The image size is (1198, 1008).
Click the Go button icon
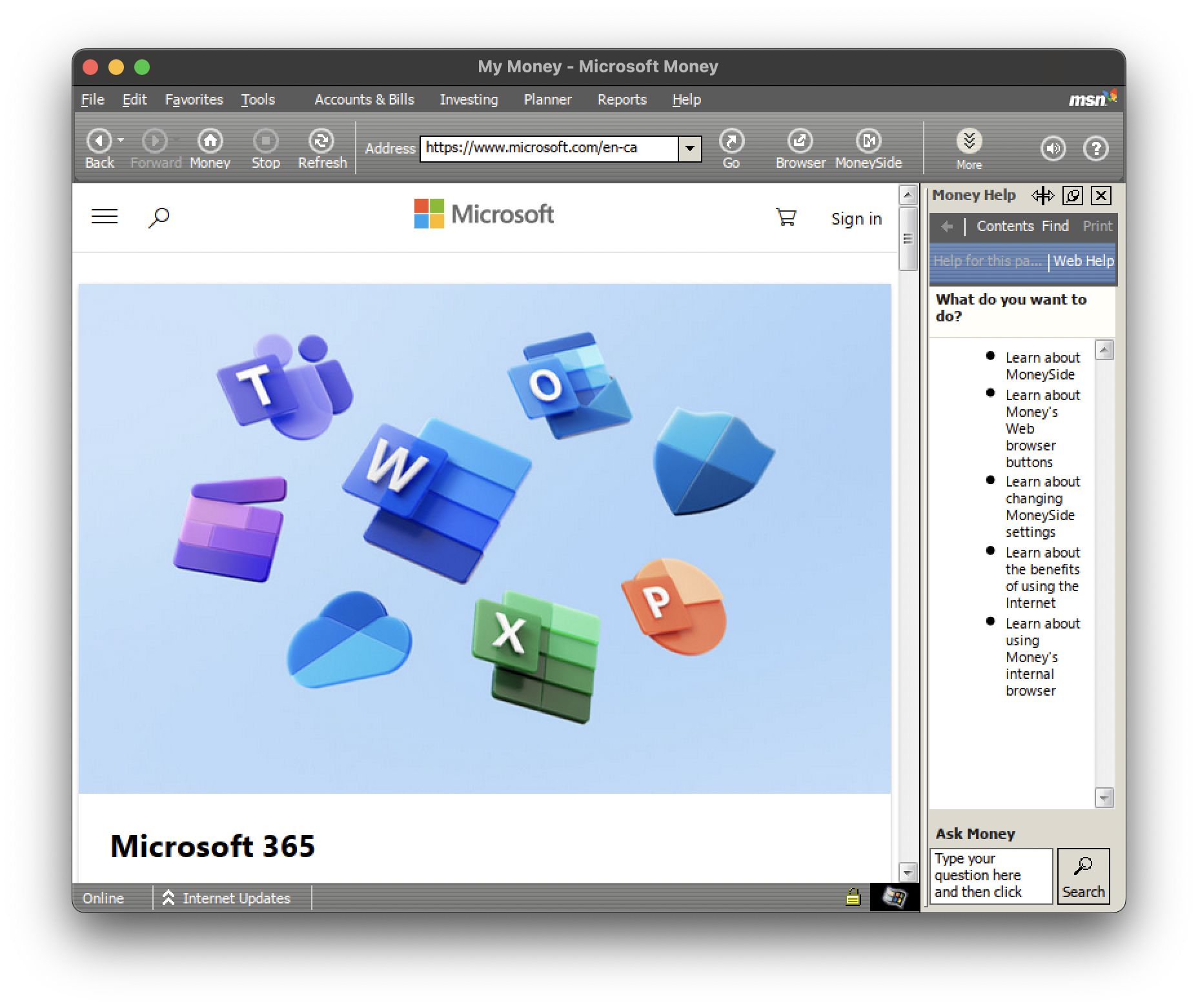[731, 141]
